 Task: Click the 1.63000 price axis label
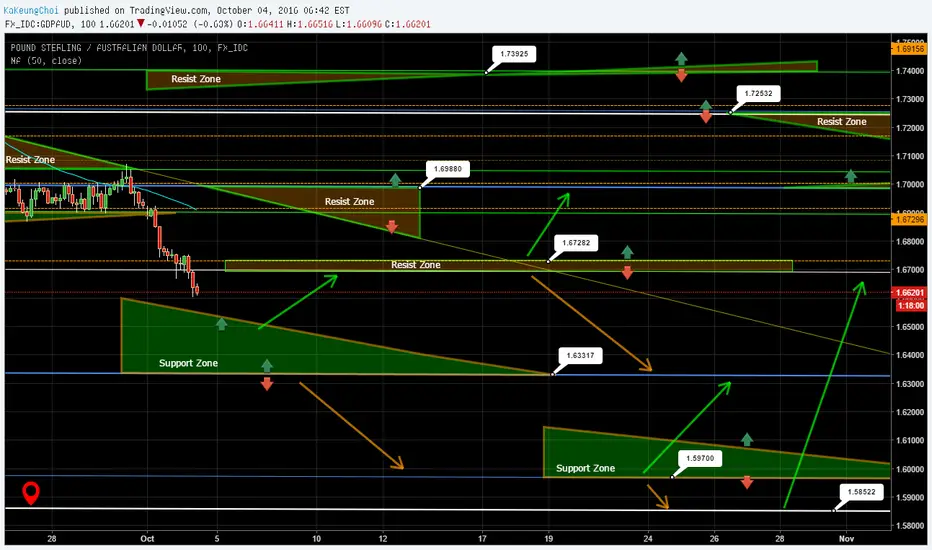coord(909,384)
